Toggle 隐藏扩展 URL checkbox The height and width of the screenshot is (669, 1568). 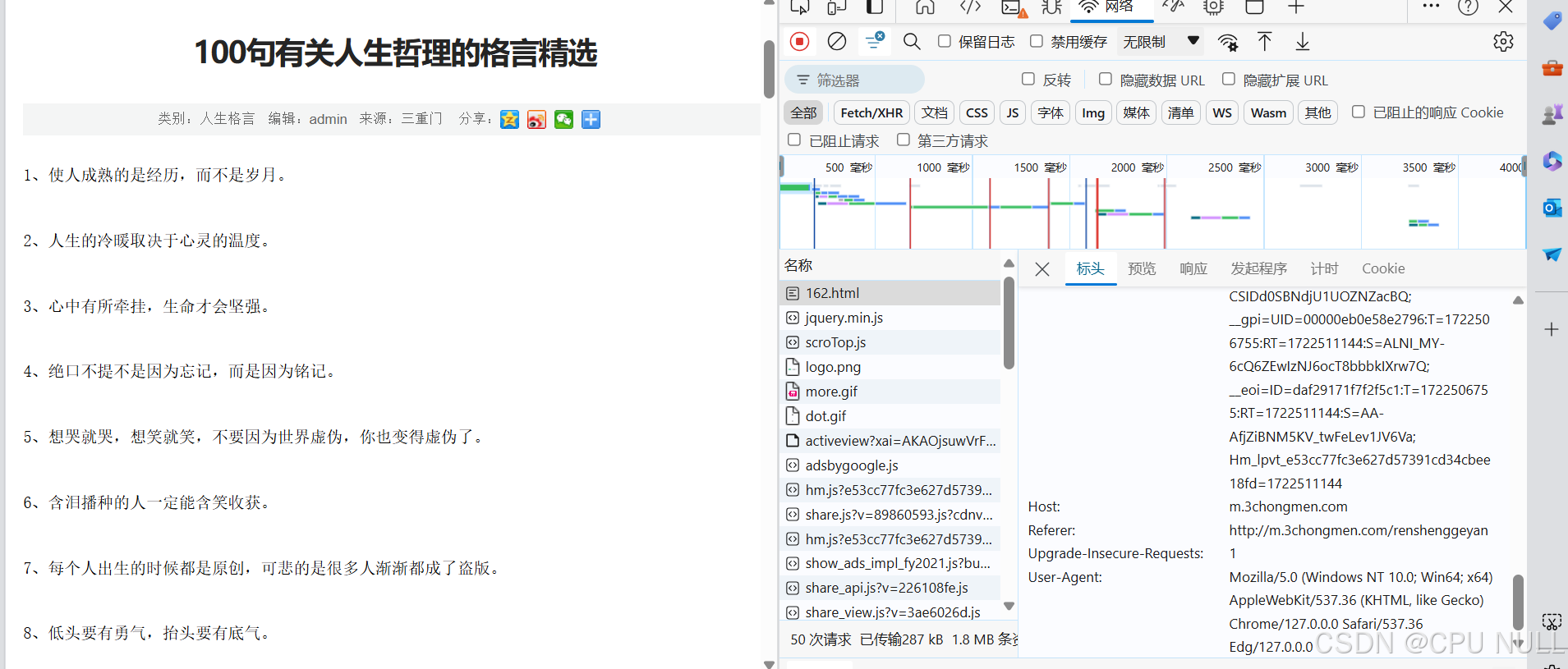tap(1229, 79)
